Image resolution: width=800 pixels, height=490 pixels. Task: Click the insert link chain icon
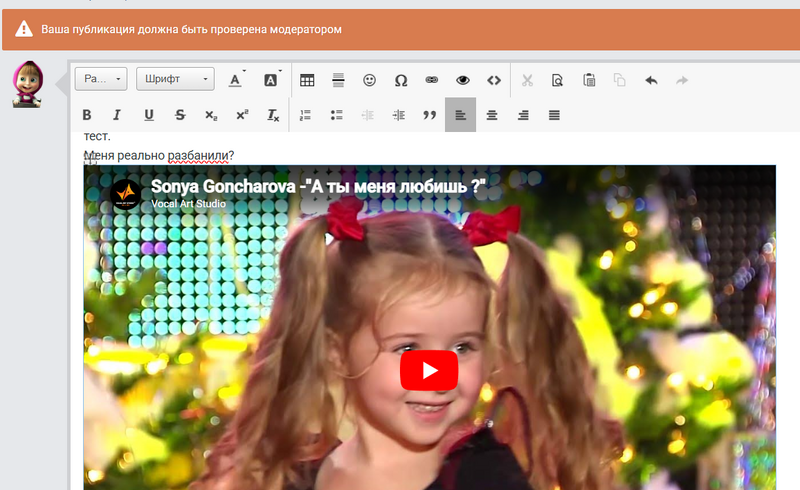[x=431, y=80]
